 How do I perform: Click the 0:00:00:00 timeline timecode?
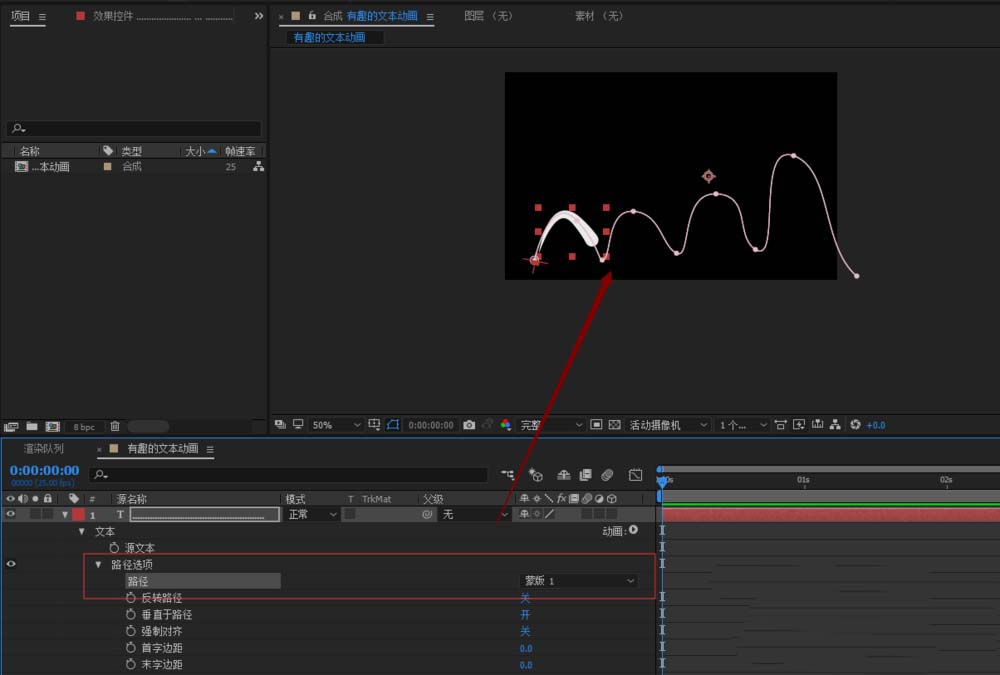pos(44,471)
